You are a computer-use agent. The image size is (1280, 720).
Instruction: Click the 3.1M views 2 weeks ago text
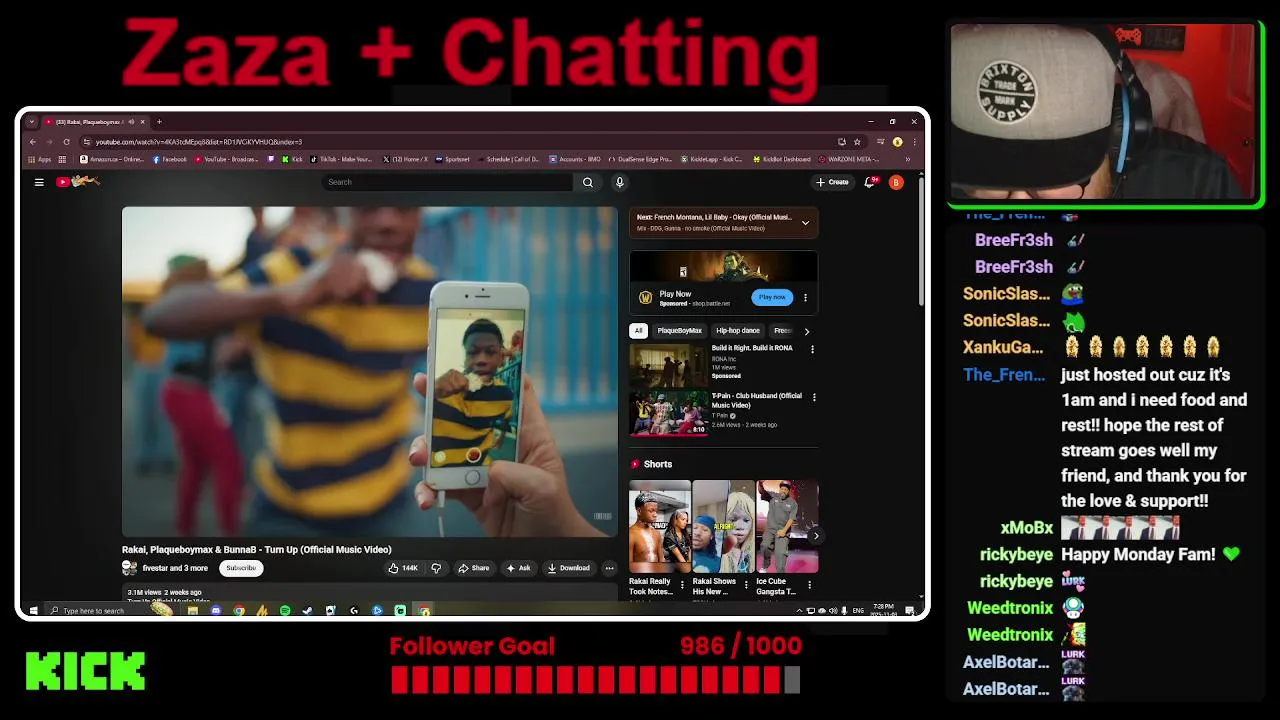coord(164,592)
